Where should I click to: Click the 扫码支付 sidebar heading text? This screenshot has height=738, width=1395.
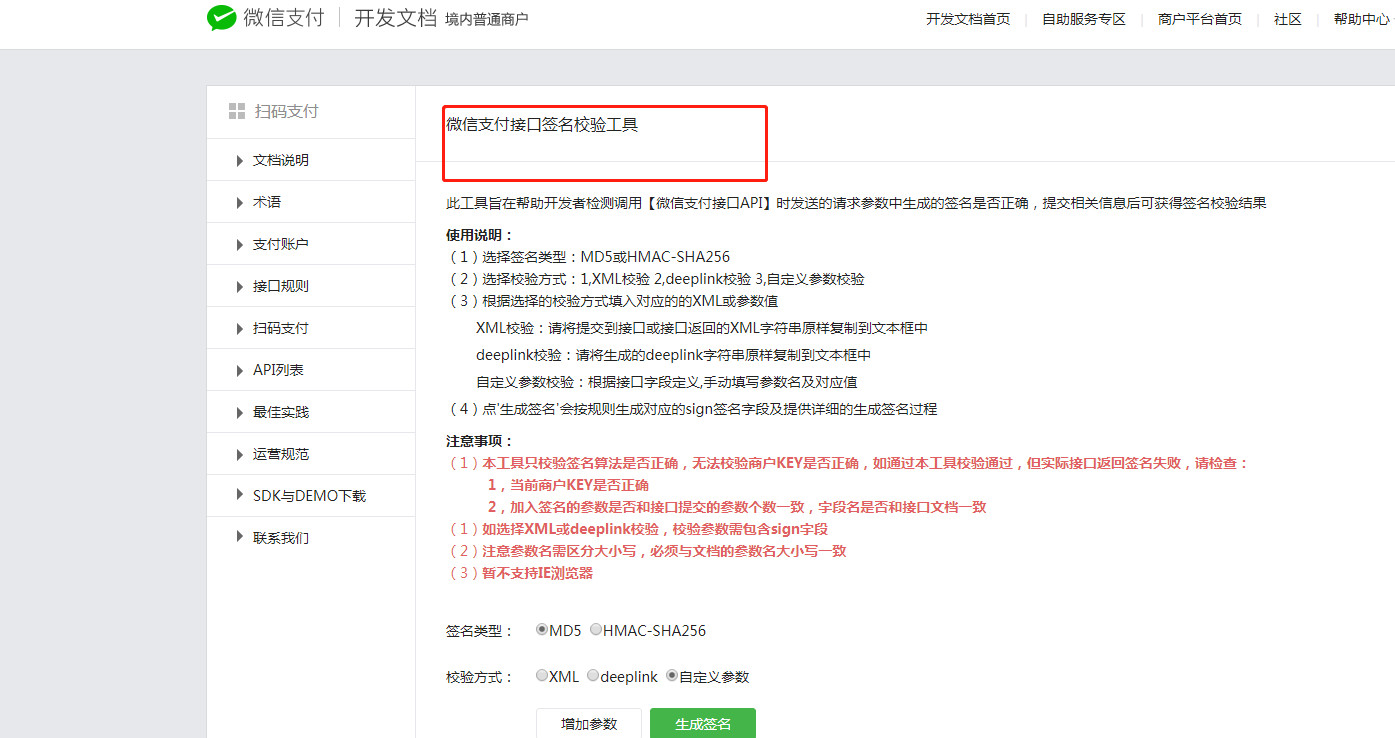[286, 111]
